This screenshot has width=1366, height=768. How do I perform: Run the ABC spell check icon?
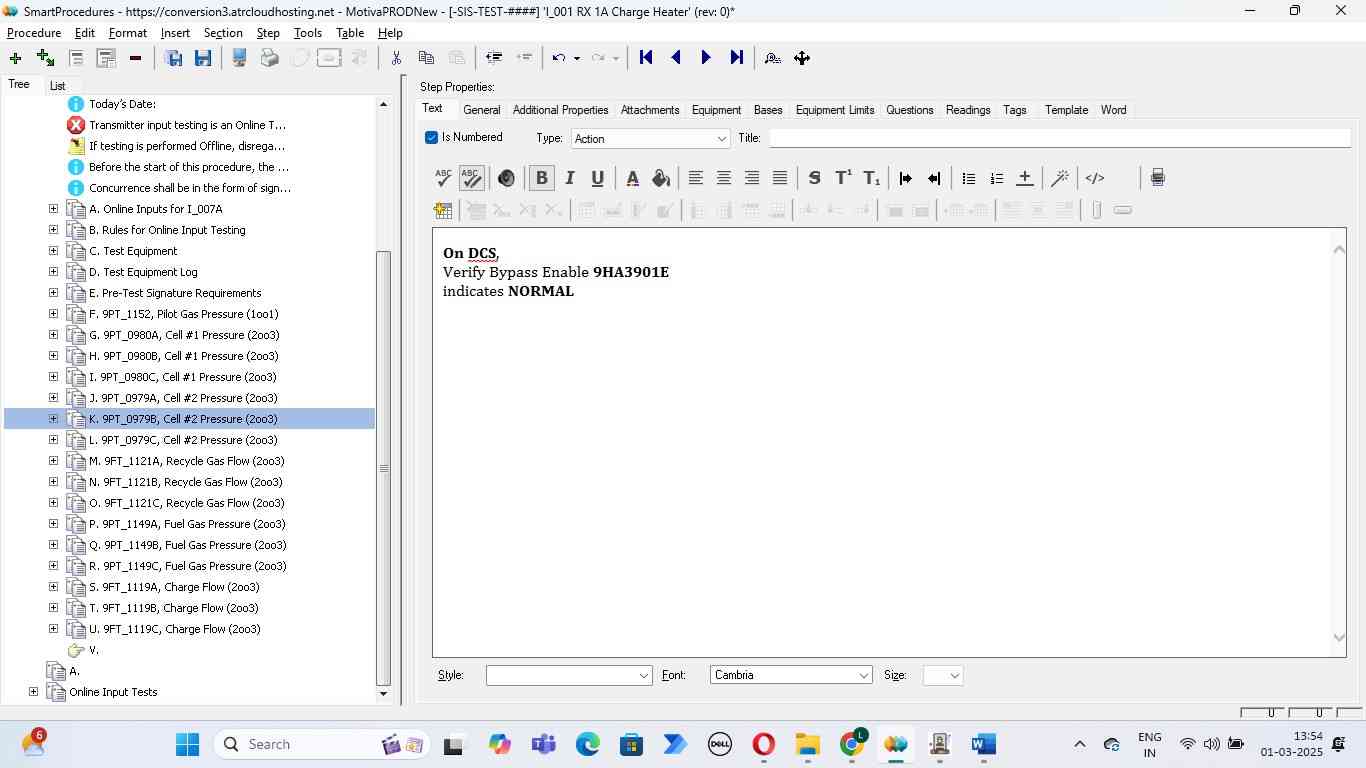(x=443, y=178)
